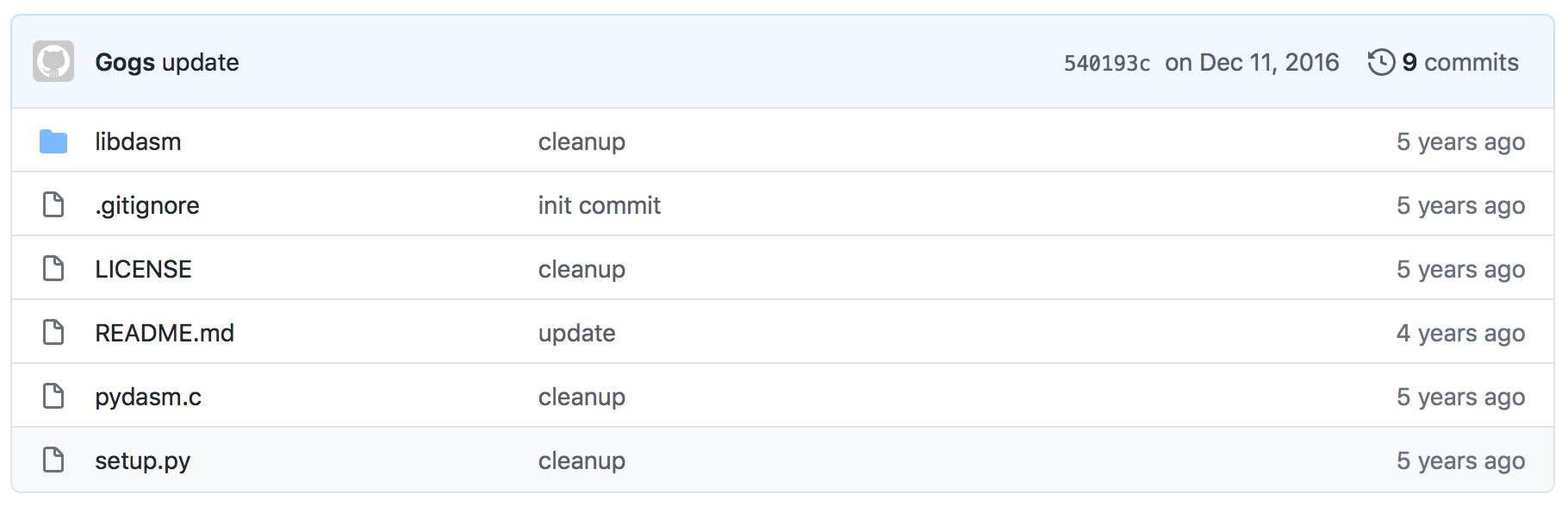
Task: Click the LICENSE file icon
Action: [x=53, y=268]
